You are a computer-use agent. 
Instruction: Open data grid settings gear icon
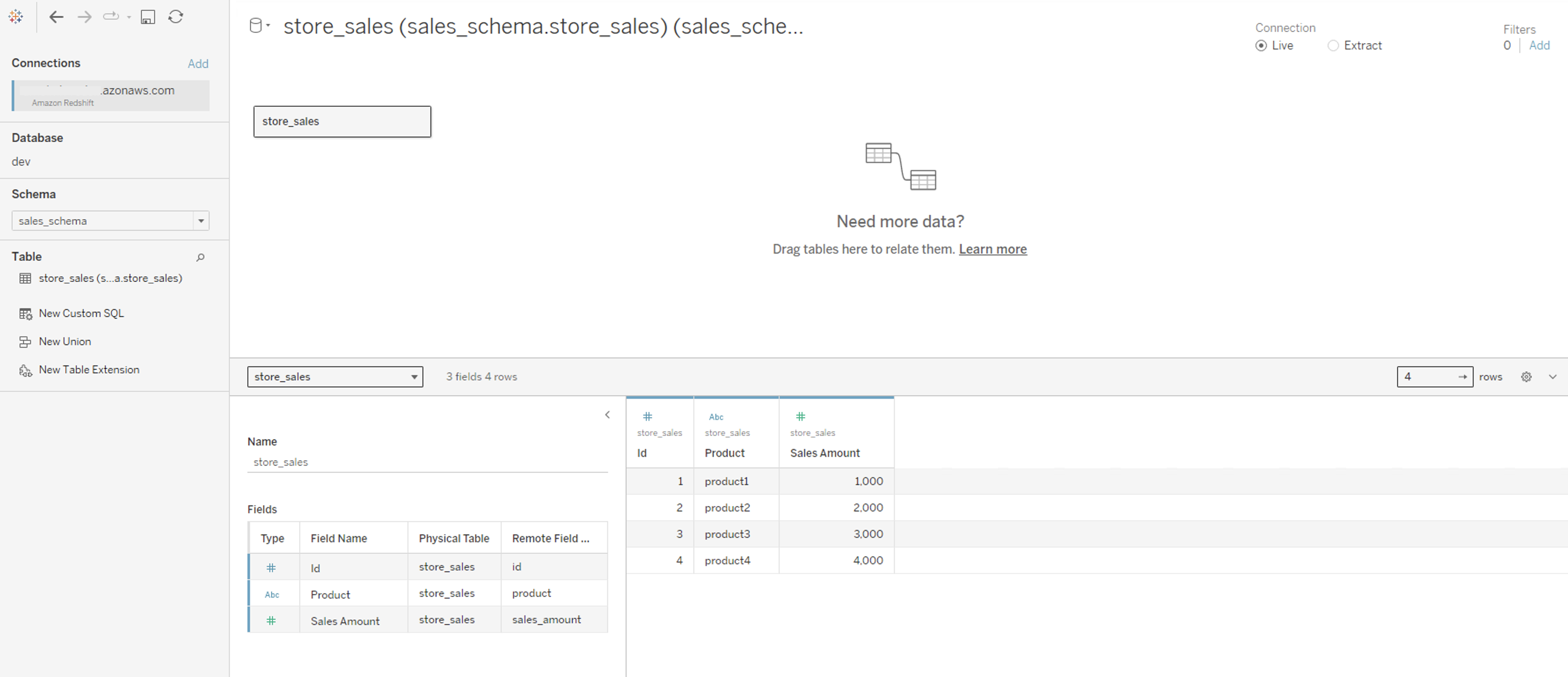(x=1526, y=377)
